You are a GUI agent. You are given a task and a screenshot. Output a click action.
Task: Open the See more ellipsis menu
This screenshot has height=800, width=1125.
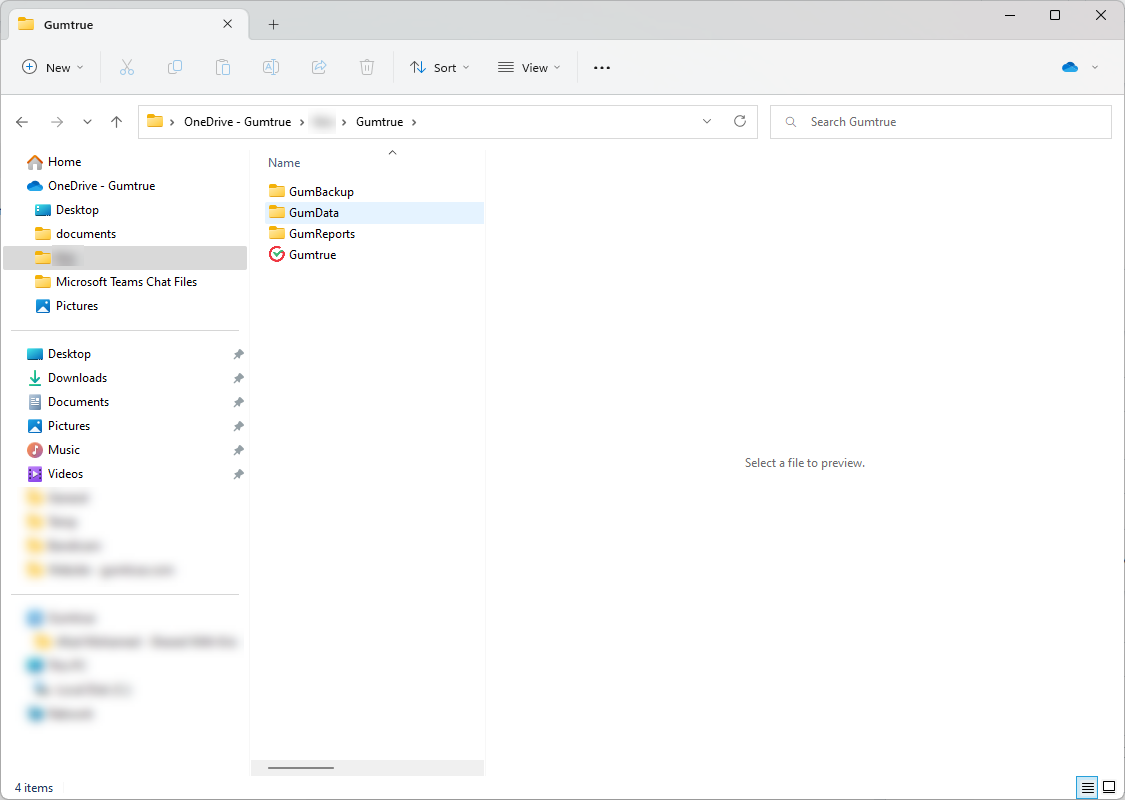(602, 67)
